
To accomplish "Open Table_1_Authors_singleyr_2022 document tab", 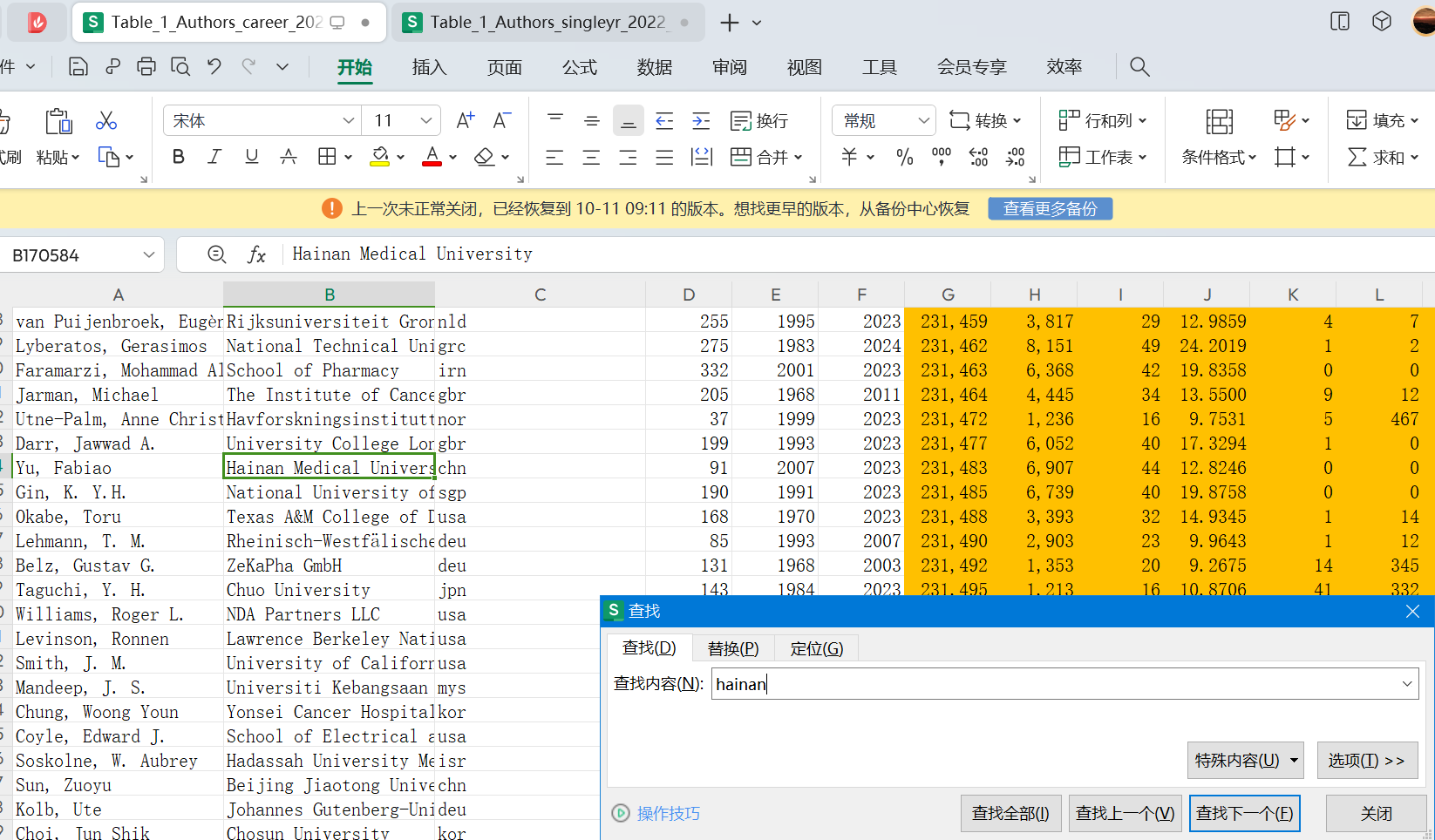I will pyautogui.click(x=548, y=23).
